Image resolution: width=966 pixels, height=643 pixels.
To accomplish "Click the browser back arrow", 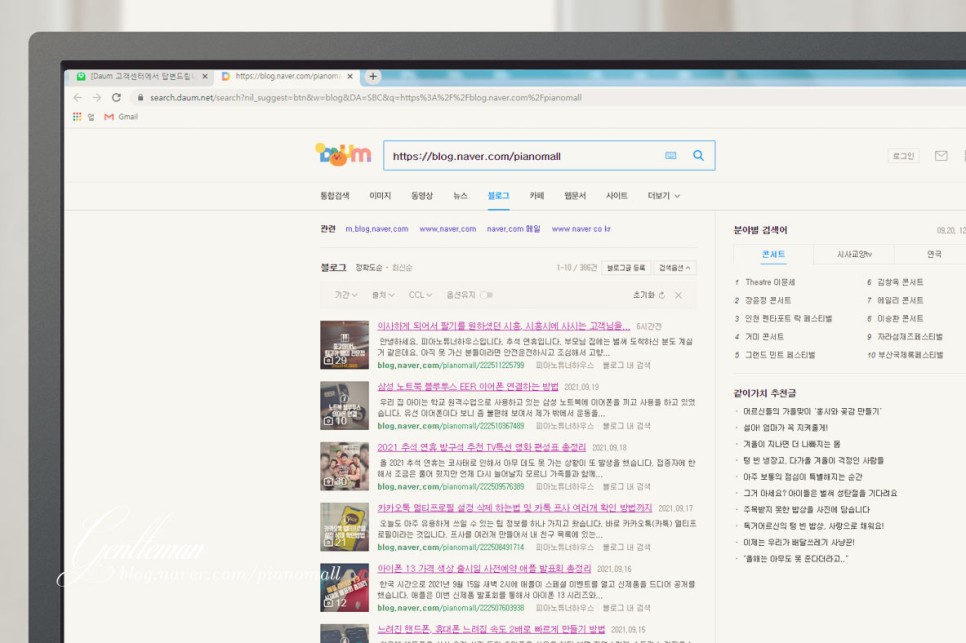I will click(x=78, y=97).
